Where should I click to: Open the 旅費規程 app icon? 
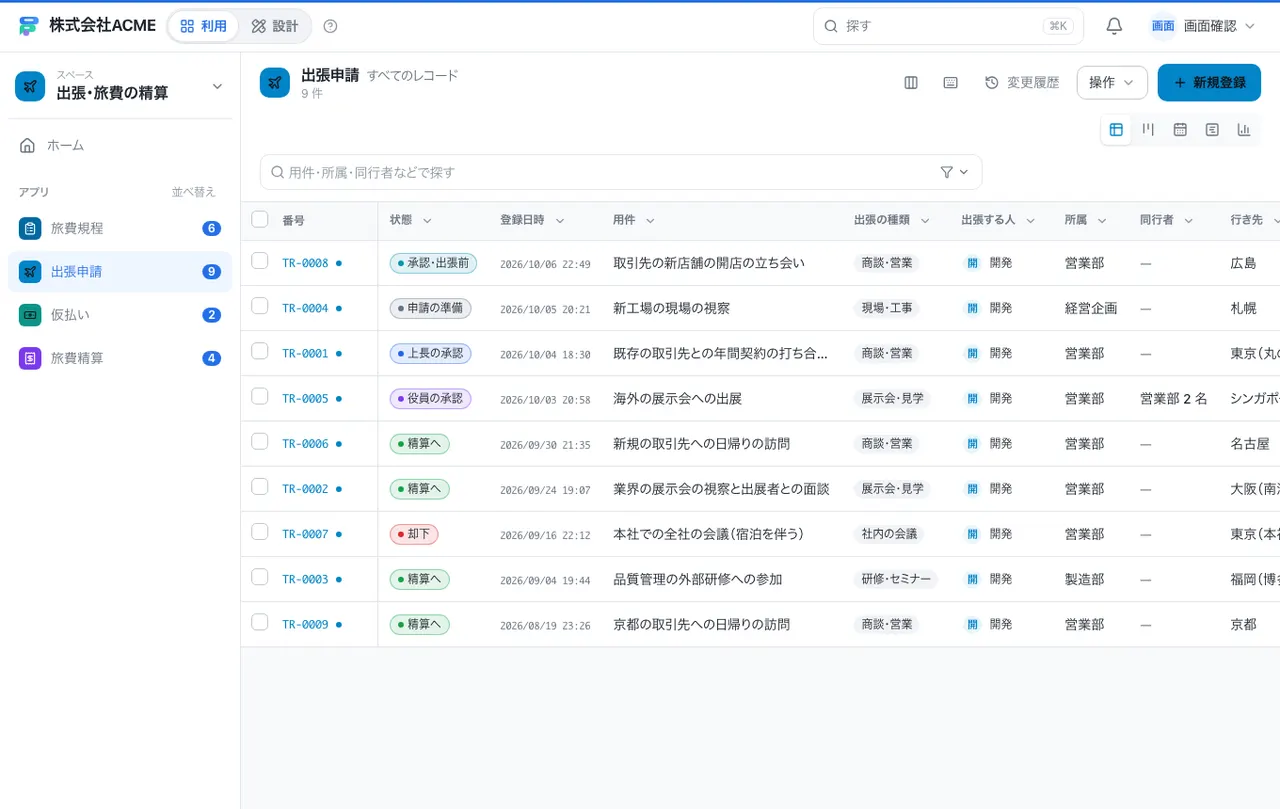pyautogui.click(x=30, y=228)
